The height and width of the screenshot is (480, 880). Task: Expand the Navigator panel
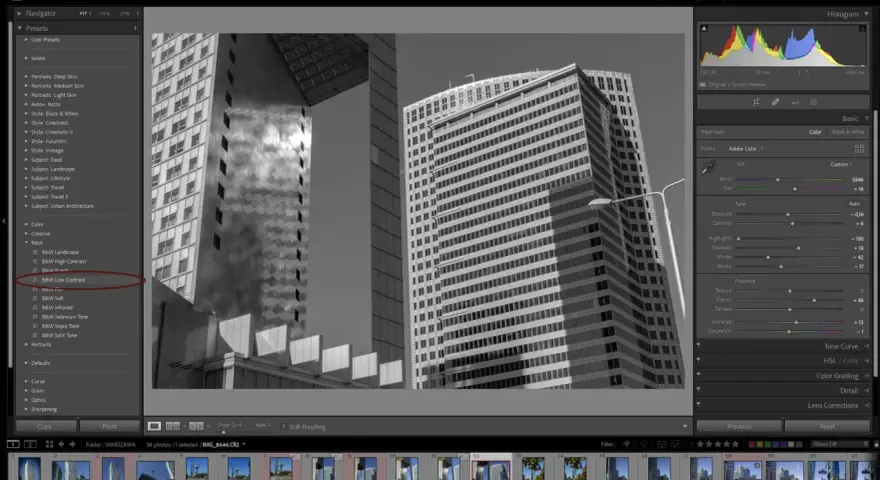(20, 13)
